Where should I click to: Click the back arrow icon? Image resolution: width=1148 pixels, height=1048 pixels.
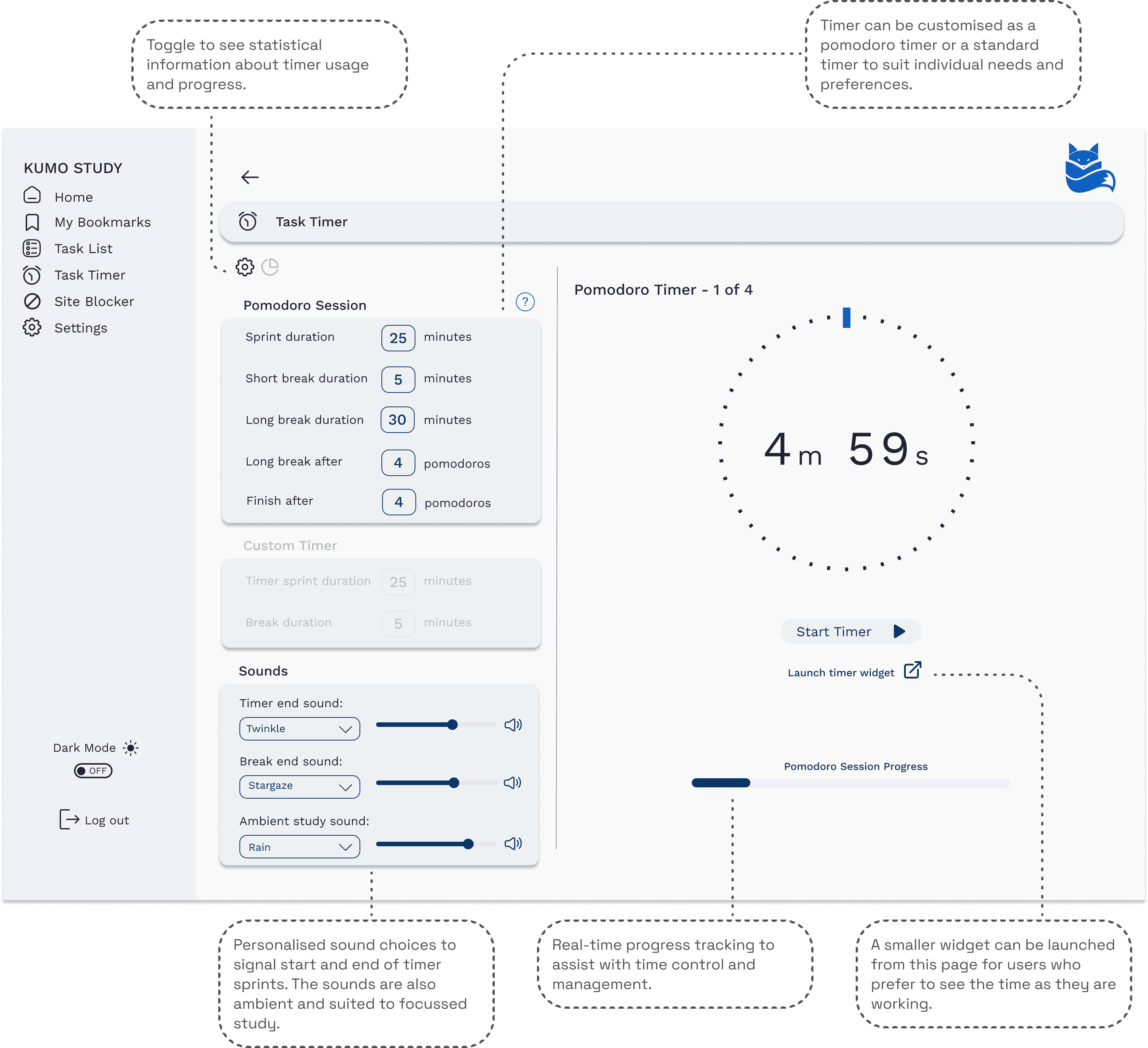pyautogui.click(x=249, y=177)
